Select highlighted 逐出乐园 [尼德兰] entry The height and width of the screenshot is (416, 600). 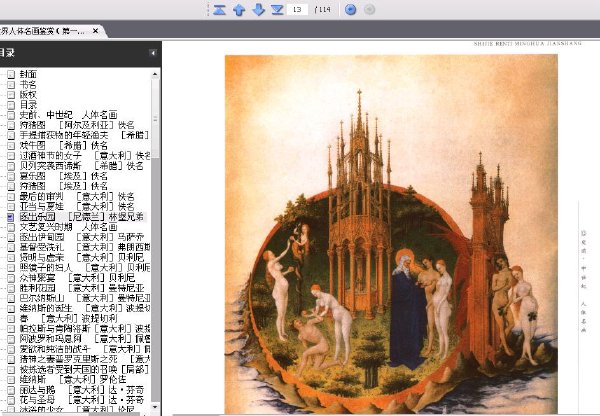point(82,217)
